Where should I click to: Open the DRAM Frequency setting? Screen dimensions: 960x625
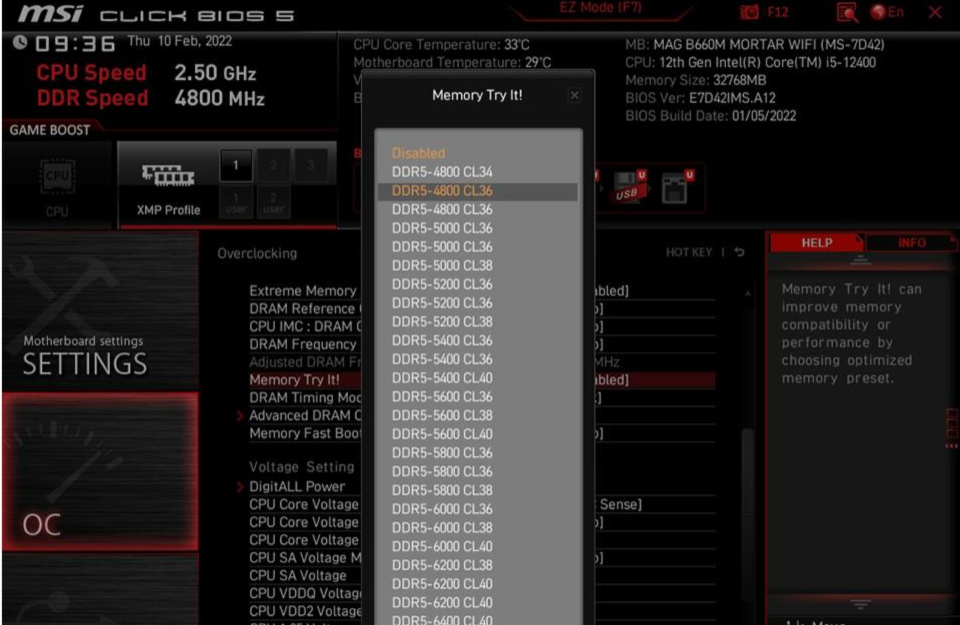point(481,344)
